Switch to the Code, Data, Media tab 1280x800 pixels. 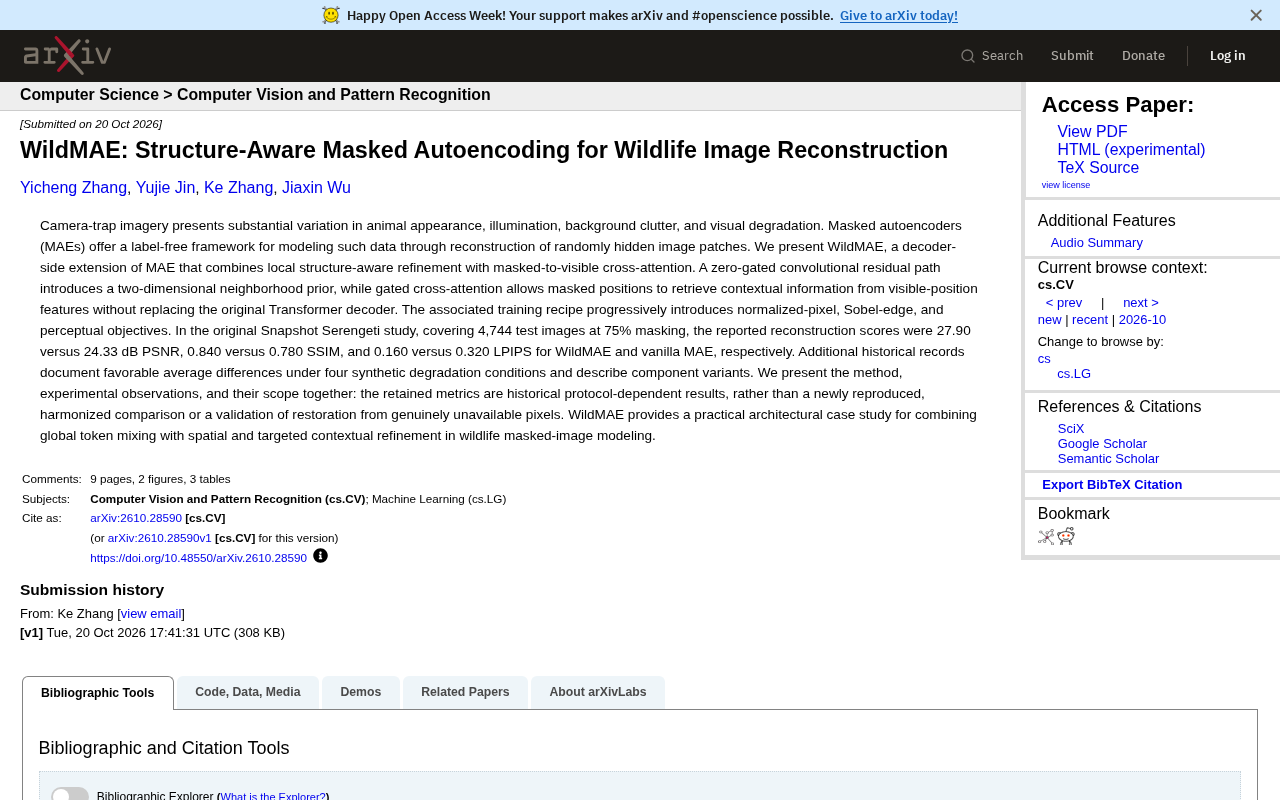coord(248,692)
